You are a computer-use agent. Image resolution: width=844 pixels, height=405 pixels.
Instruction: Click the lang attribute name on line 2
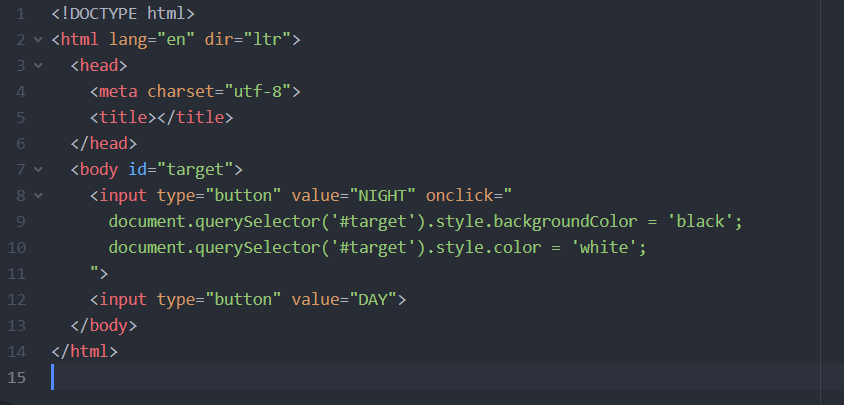tap(128, 39)
